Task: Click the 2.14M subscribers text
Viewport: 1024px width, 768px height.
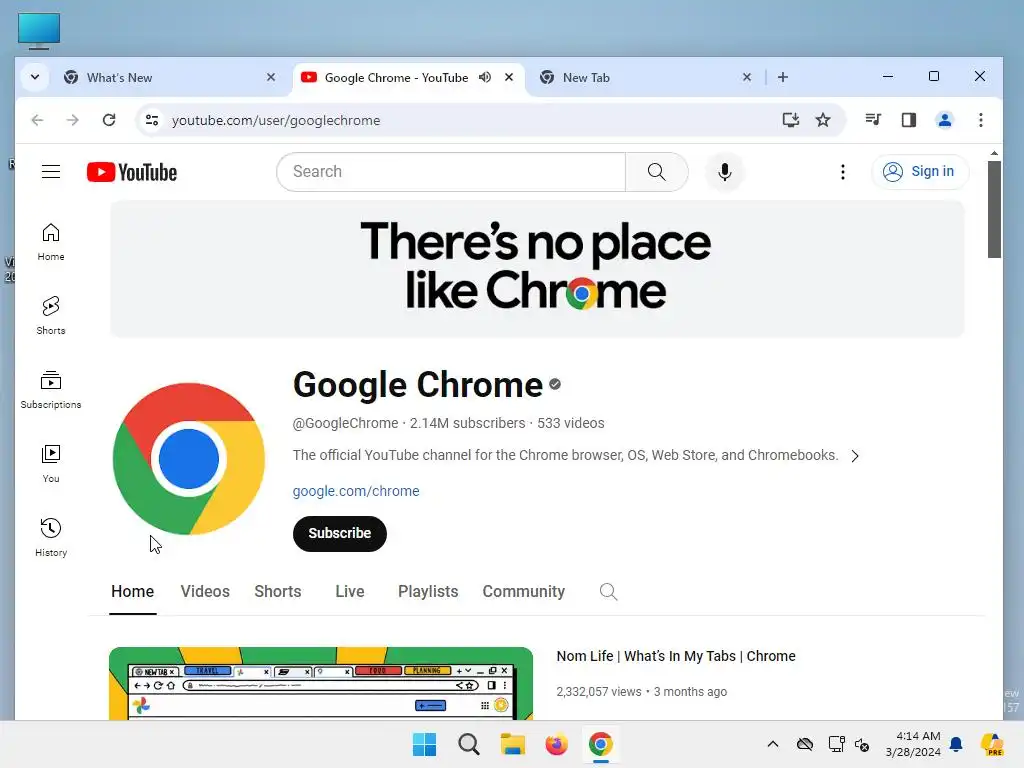Action: [x=468, y=423]
